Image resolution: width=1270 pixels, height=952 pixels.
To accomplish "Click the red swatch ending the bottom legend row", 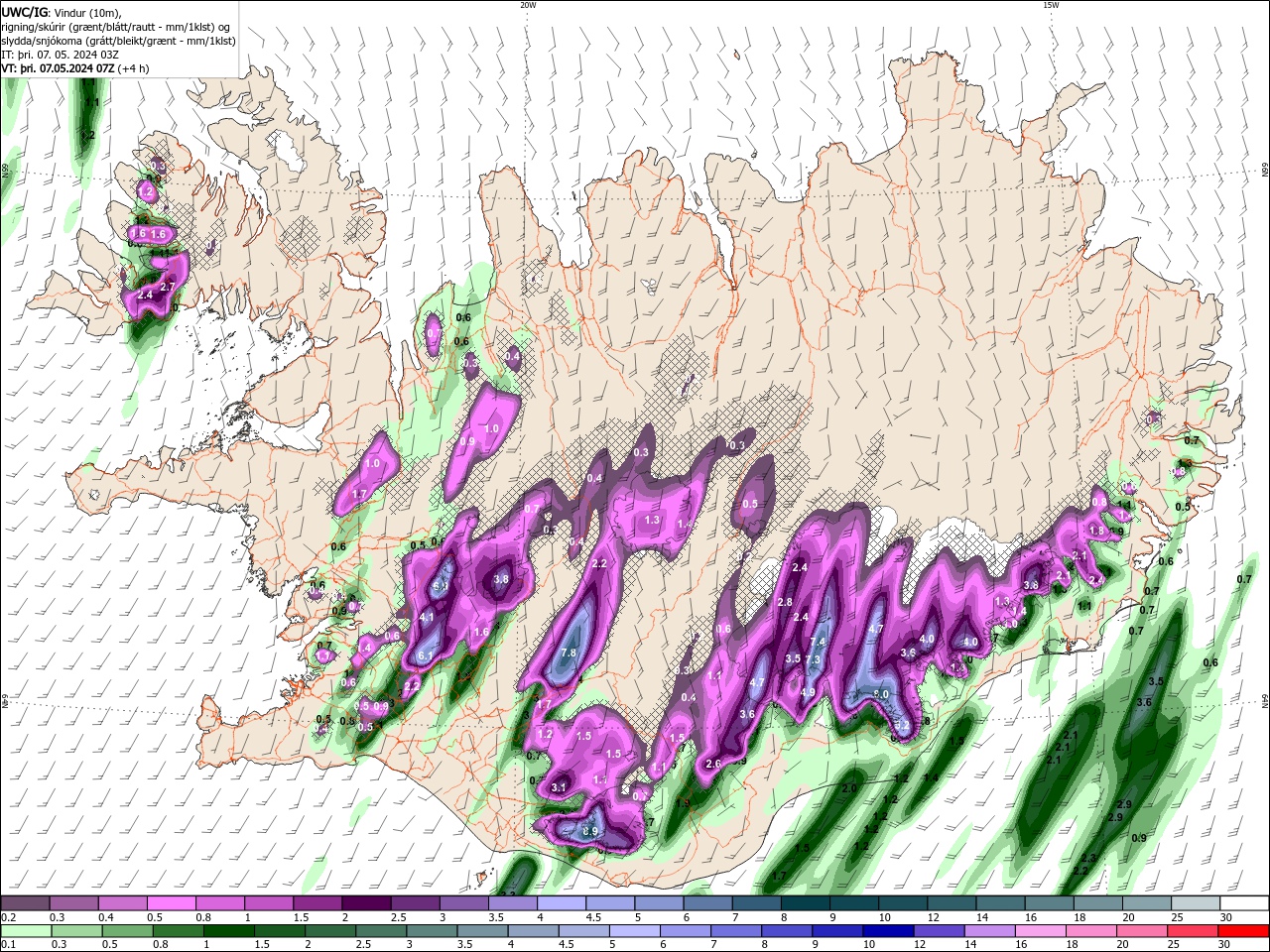I will click(1245, 931).
